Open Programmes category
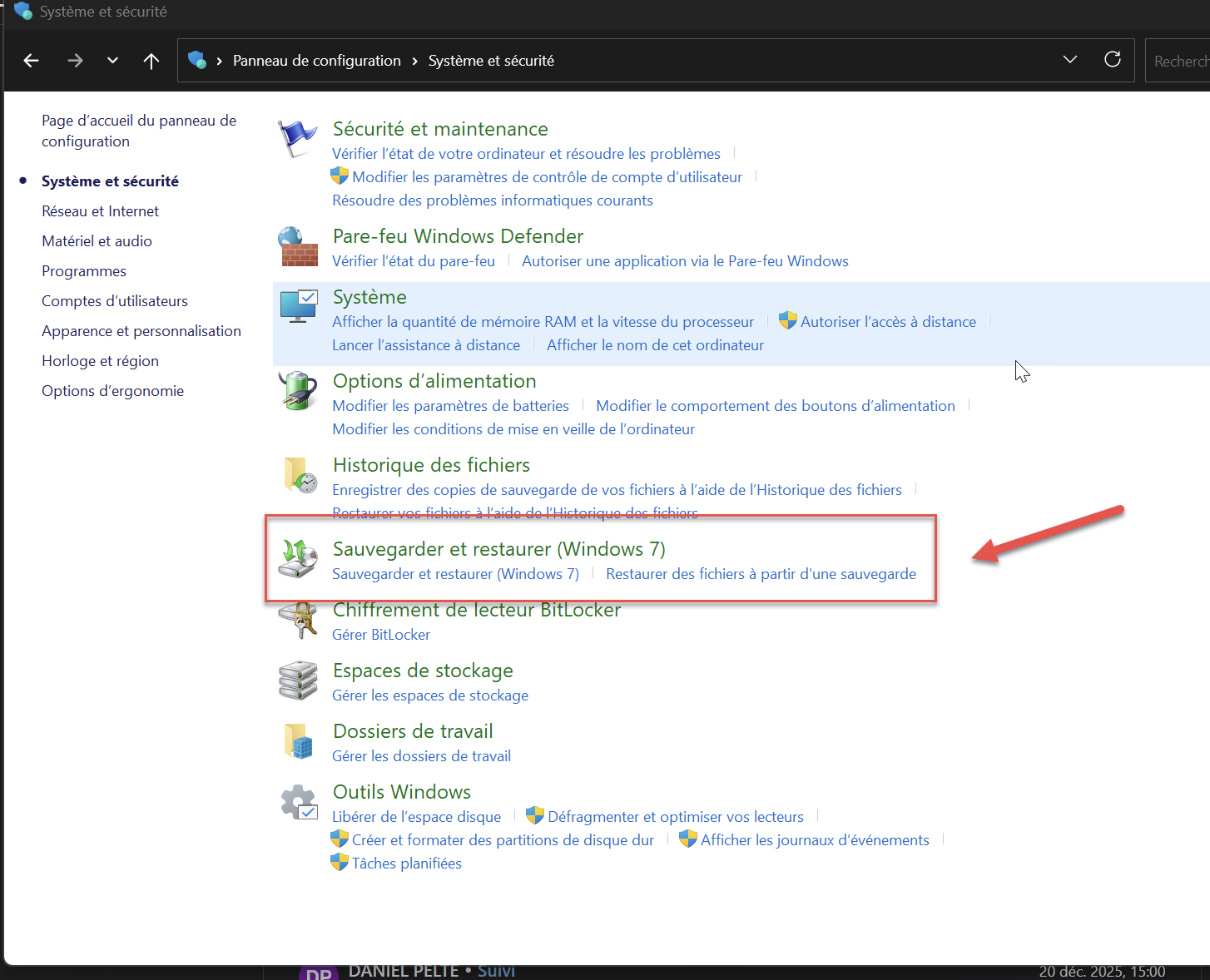Screen dimensions: 1210x980 (84, 271)
